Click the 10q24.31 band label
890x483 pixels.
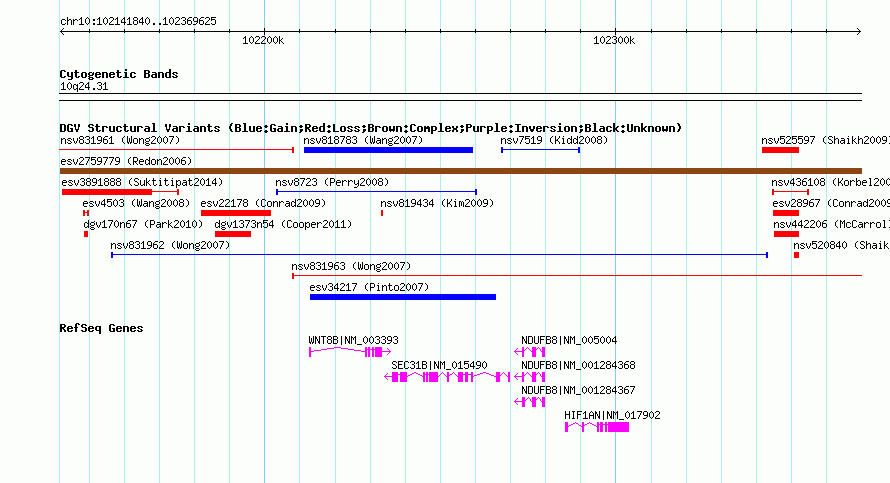[84, 86]
